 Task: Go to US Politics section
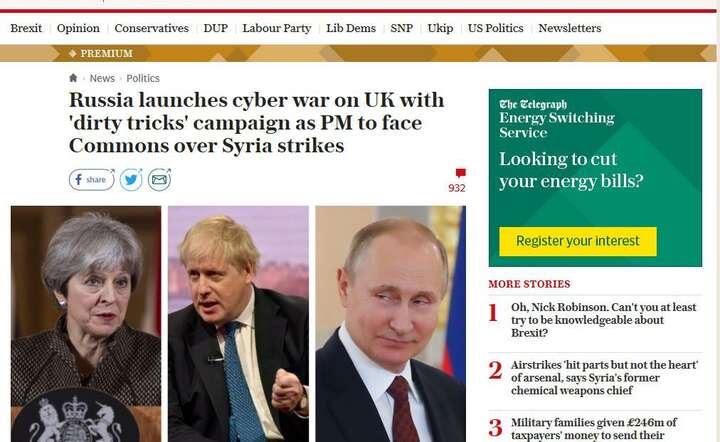(x=495, y=28)
